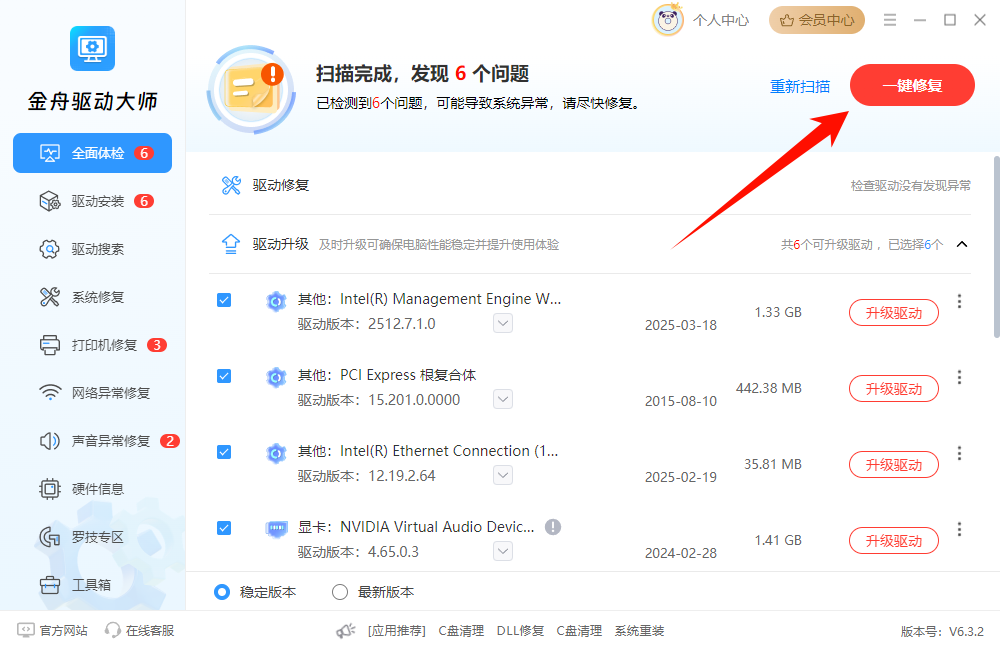Image resolution: width=1000 pixels, height=650 pixels.
Task: Click the 驱动安装 box icon
Action: coord(50,202)
